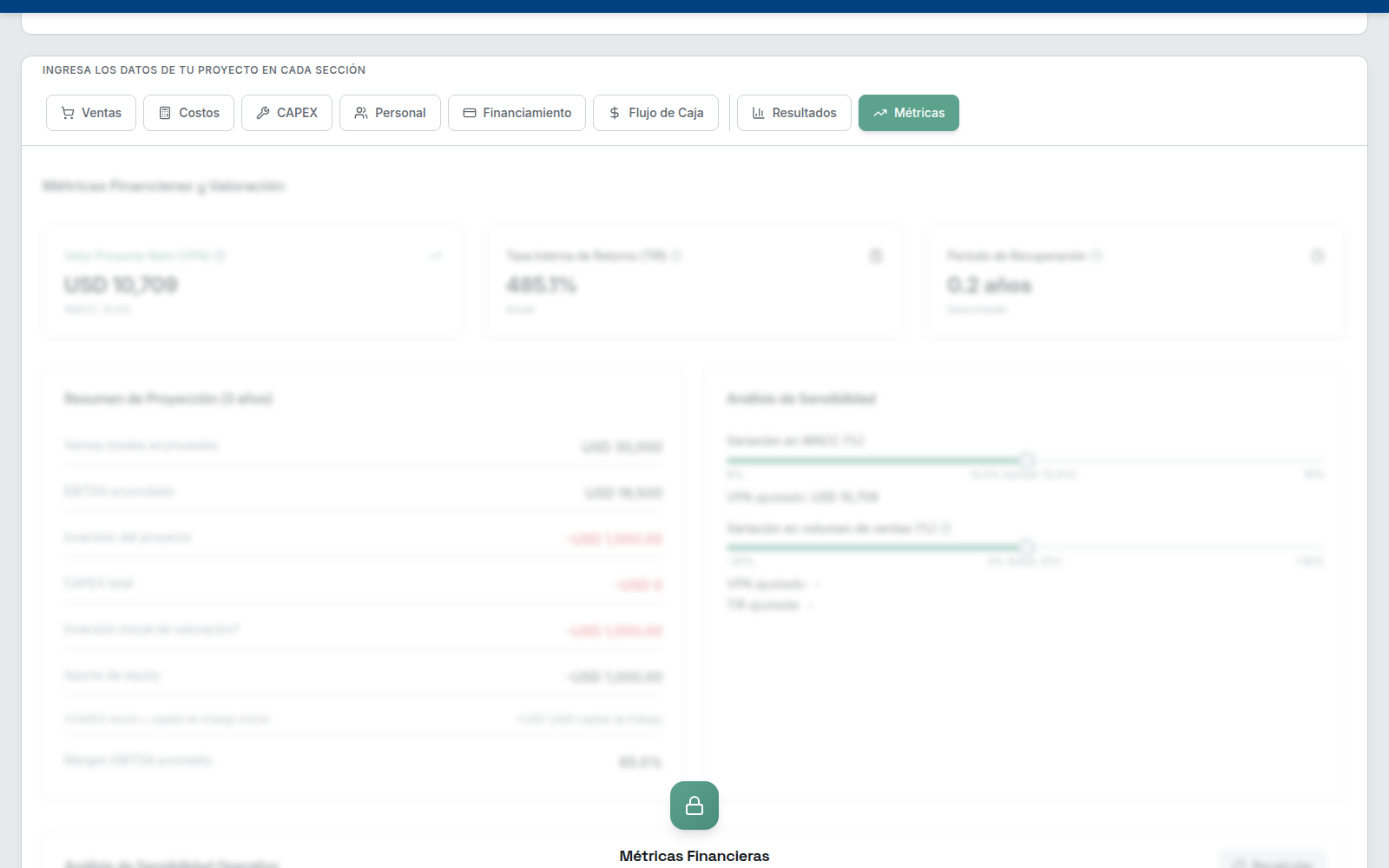Go to the Personal tab
The width and height of the screenshot is (1389, 868).
[390, 113]
